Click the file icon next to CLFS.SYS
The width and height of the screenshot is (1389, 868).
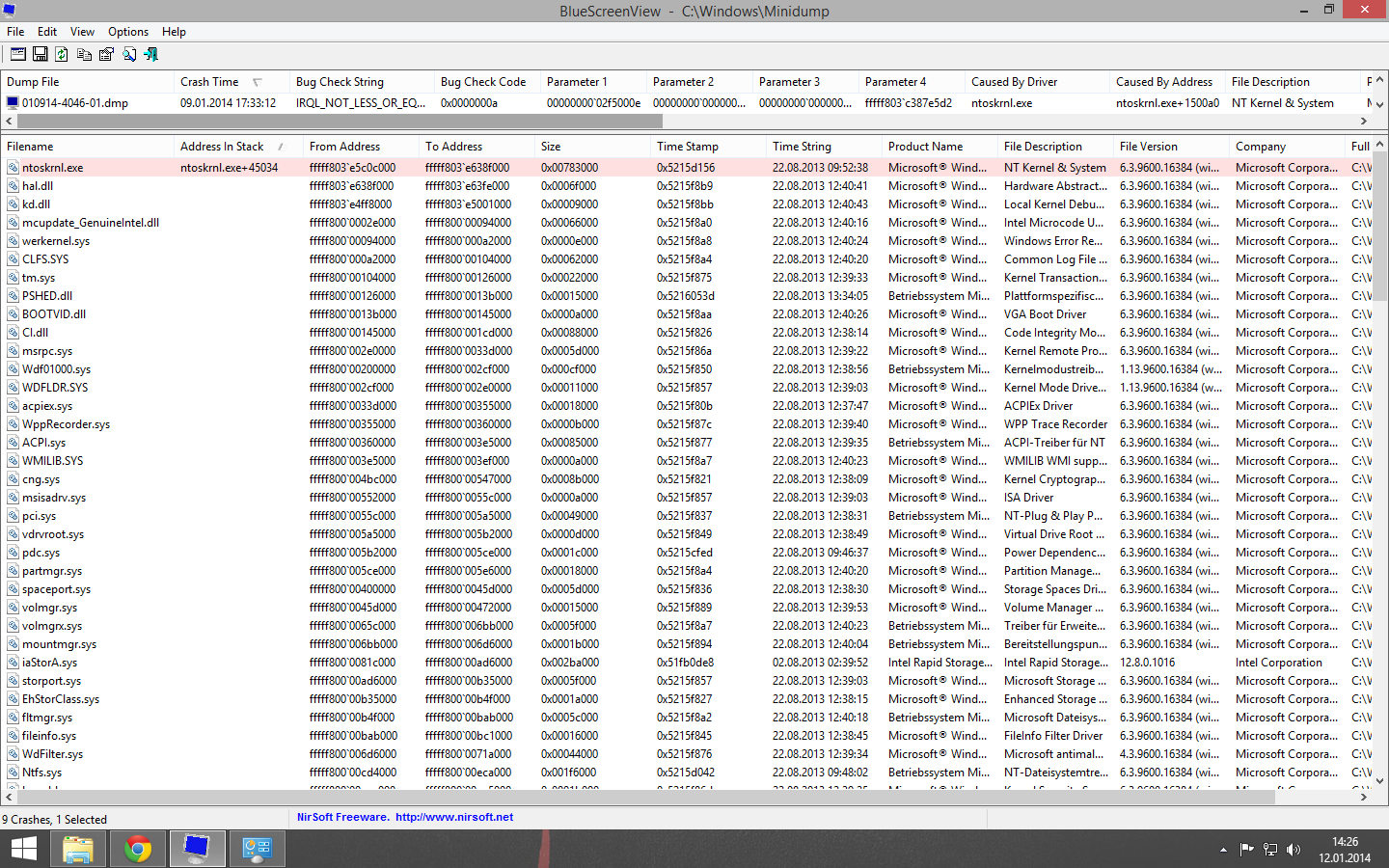pos(14,259)
